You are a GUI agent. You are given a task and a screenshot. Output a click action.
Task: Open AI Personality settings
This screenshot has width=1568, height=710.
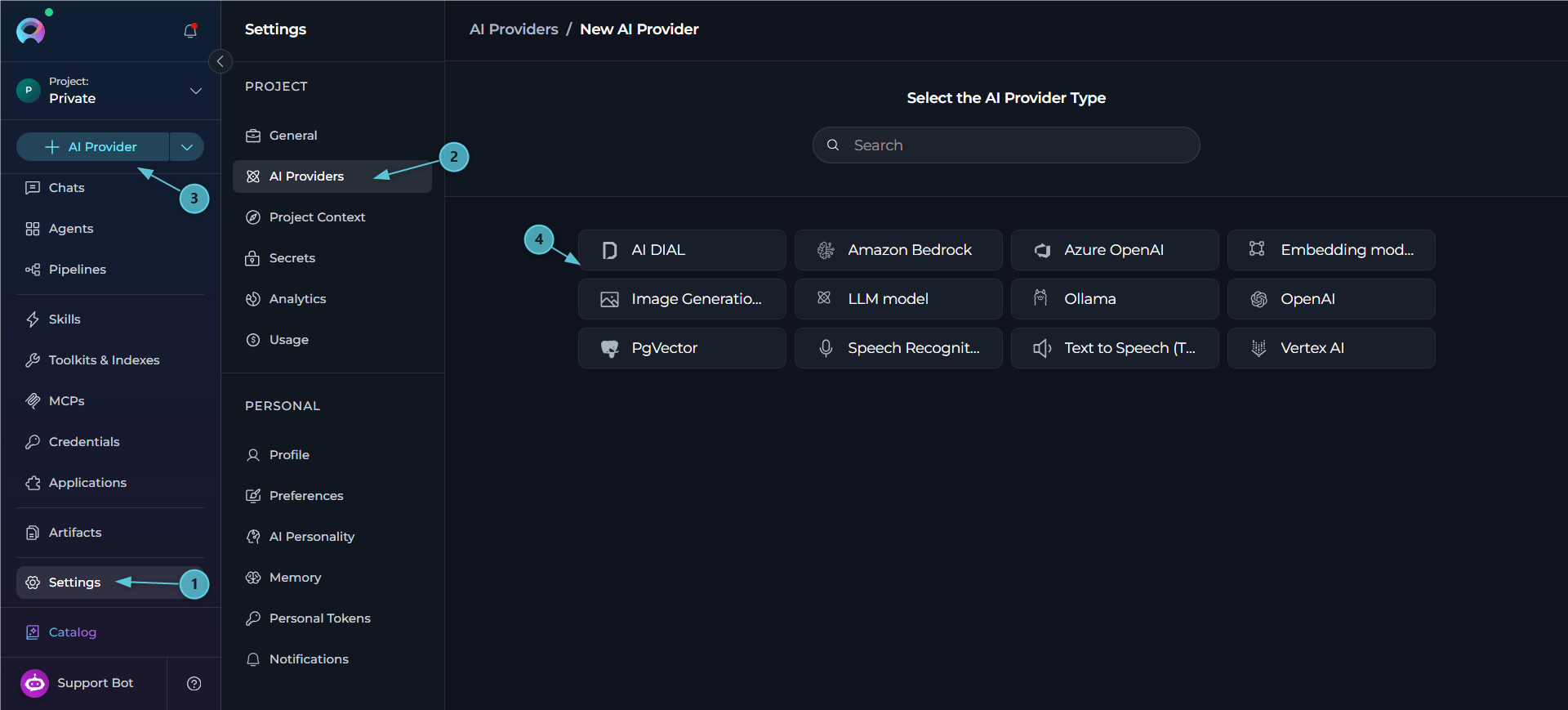pos(332,537)
